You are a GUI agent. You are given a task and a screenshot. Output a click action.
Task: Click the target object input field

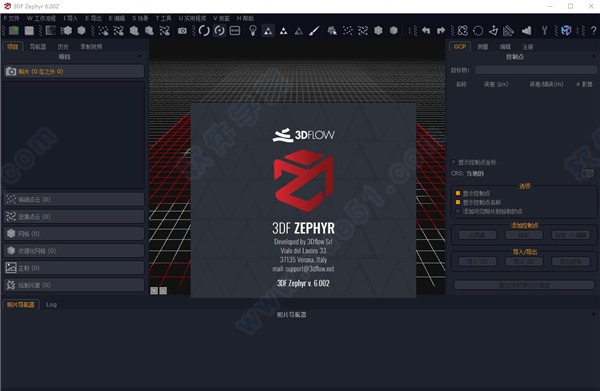click(x=536, y=70)
